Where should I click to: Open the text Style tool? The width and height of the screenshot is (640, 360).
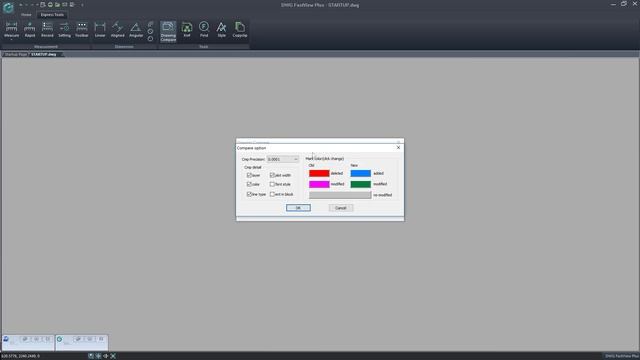[x=222, y=29]
